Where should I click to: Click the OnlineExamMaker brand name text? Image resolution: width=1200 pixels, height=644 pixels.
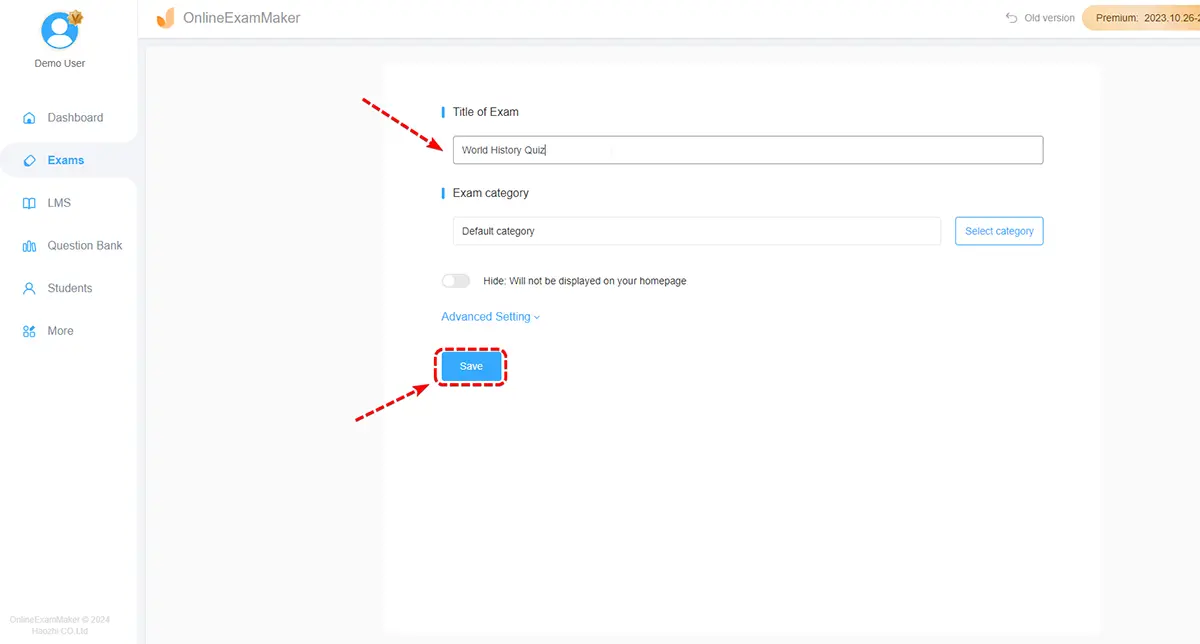[x=241, y=18]
